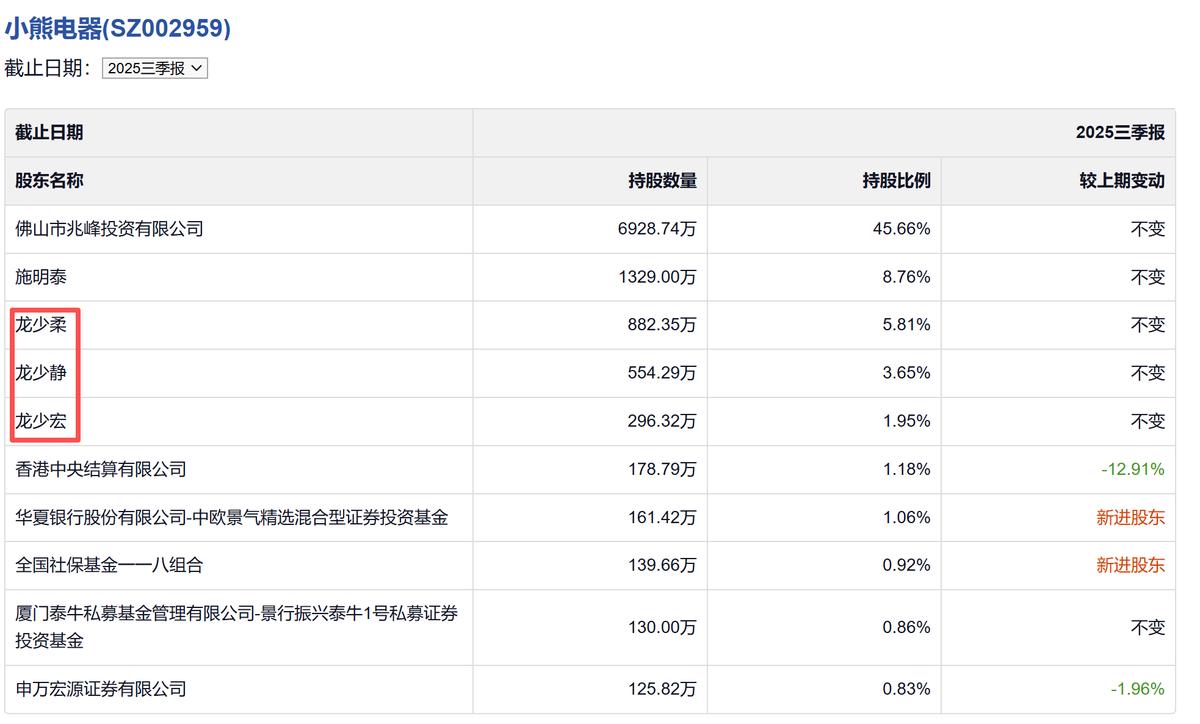Click the 小熊电器(SZ002959) title link

coord(118,29)
